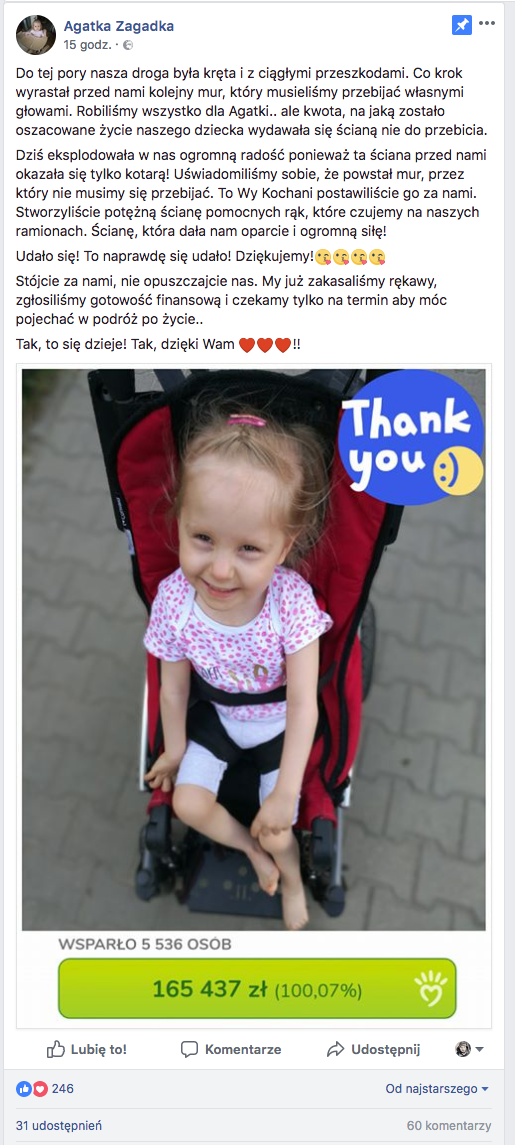
Task: Click the red heart reaction icon
Action: coord(40,1089)
